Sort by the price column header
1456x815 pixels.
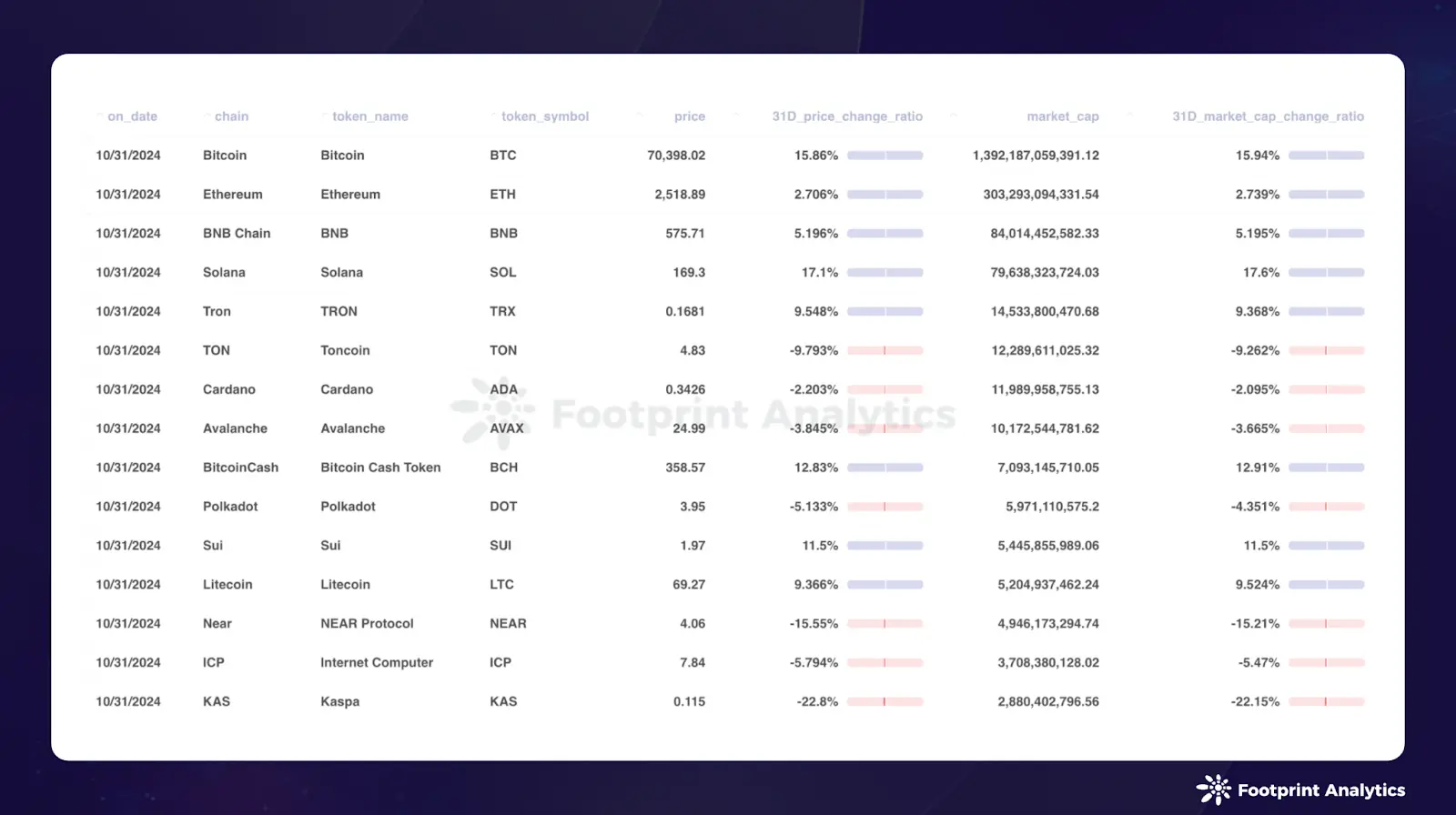pos(689,116)
